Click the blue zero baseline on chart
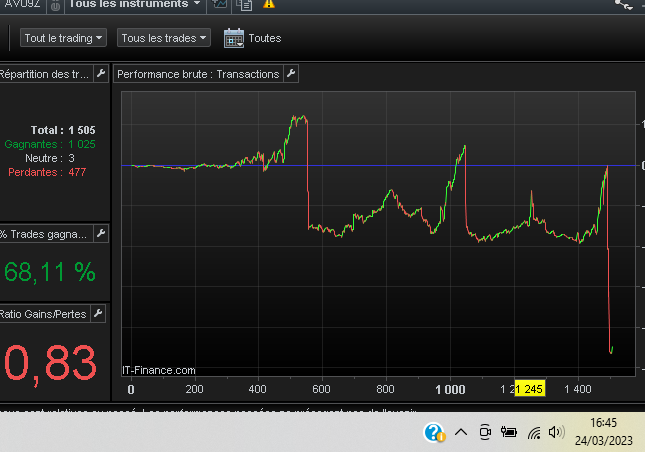The image size is (645, 452). click(378, 165)
